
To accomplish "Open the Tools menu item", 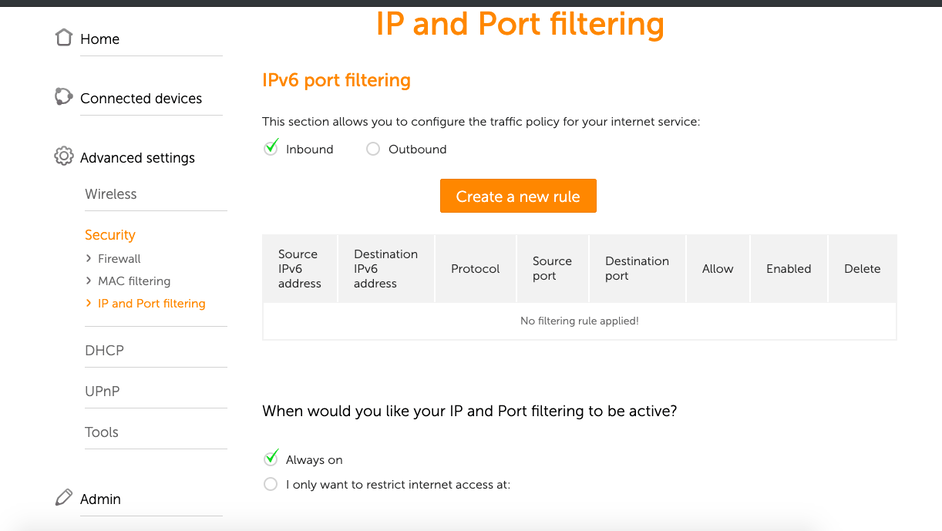I will (102, 432).
